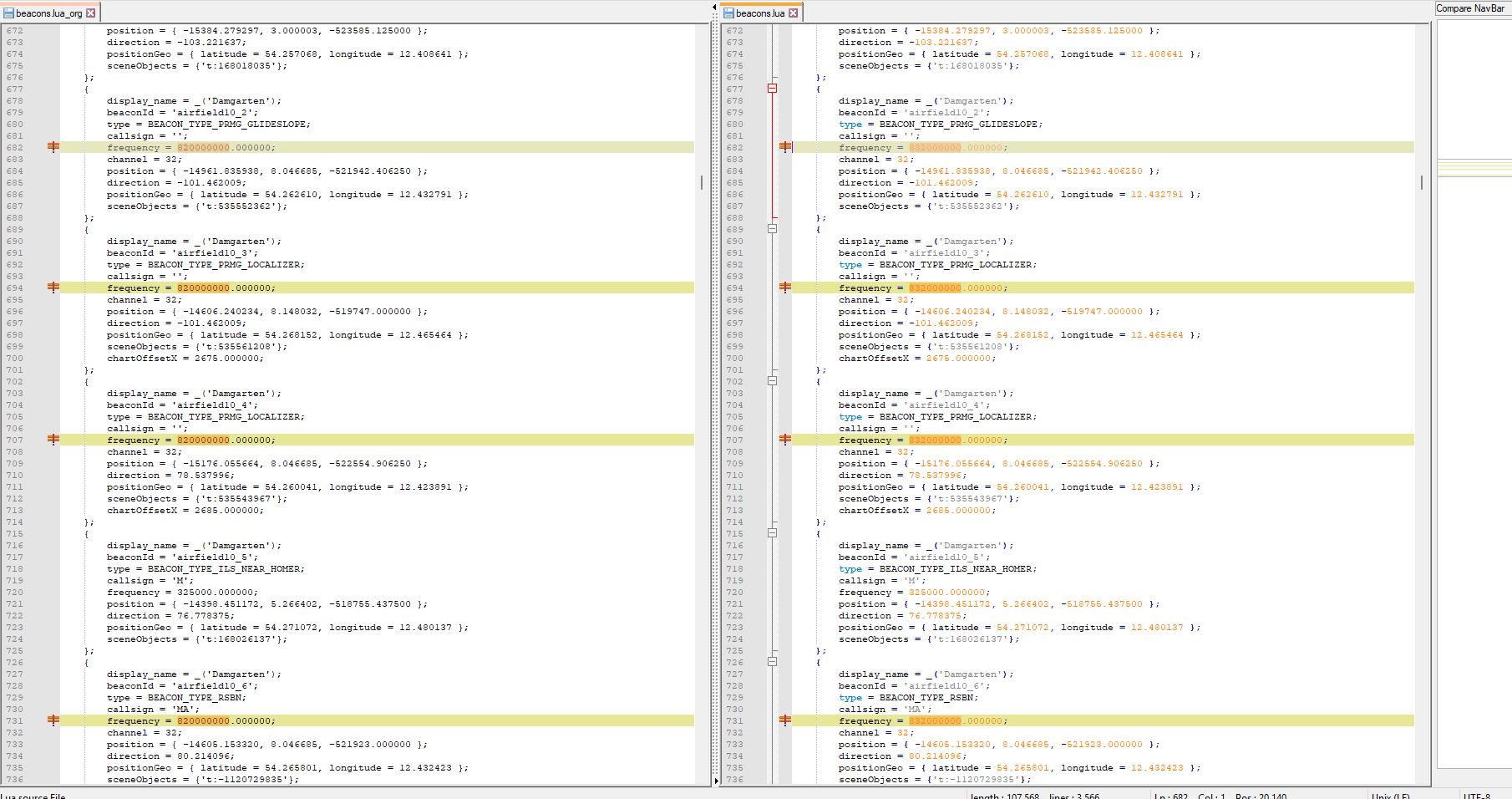1512x799 pixels.
Task: Collapse the code block at line 689
Action: coord(773,229)
